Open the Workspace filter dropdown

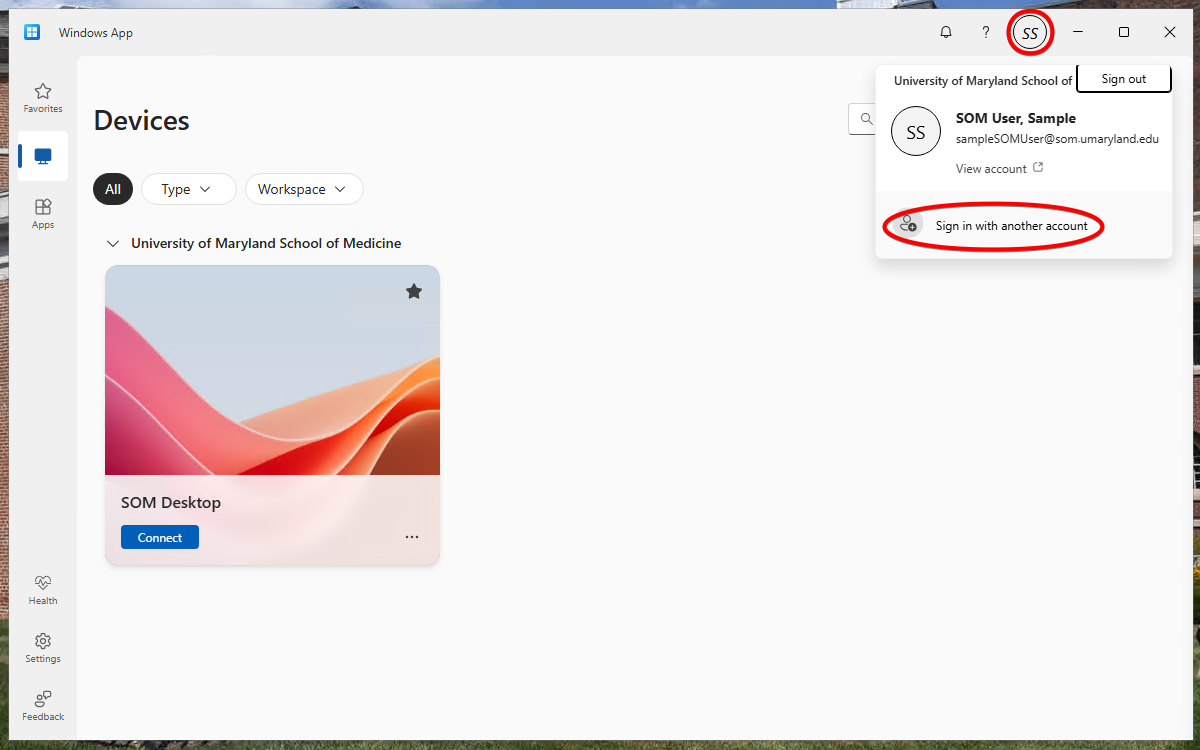coord(303,189)
